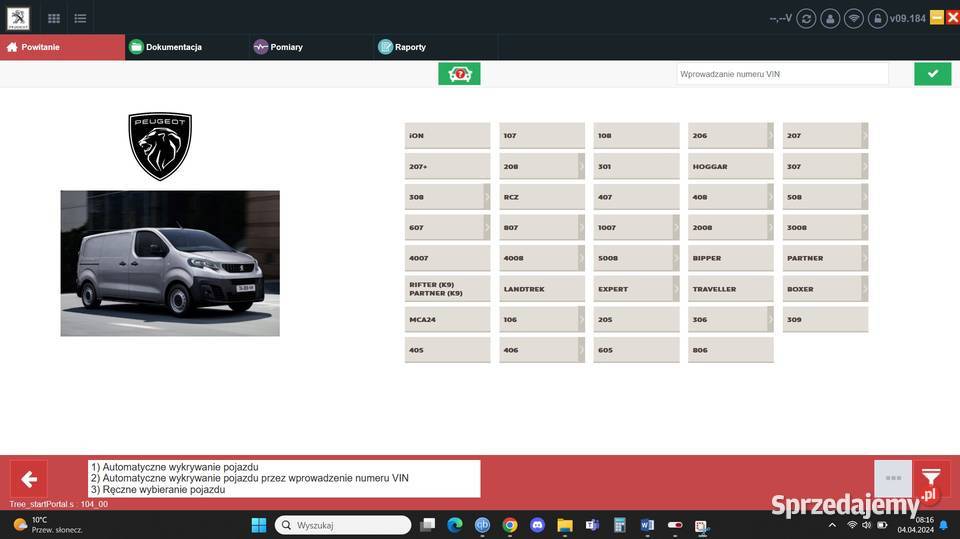Open the notification bell in tray
Screen dimensions: 960x539
(x=944, y=525)
